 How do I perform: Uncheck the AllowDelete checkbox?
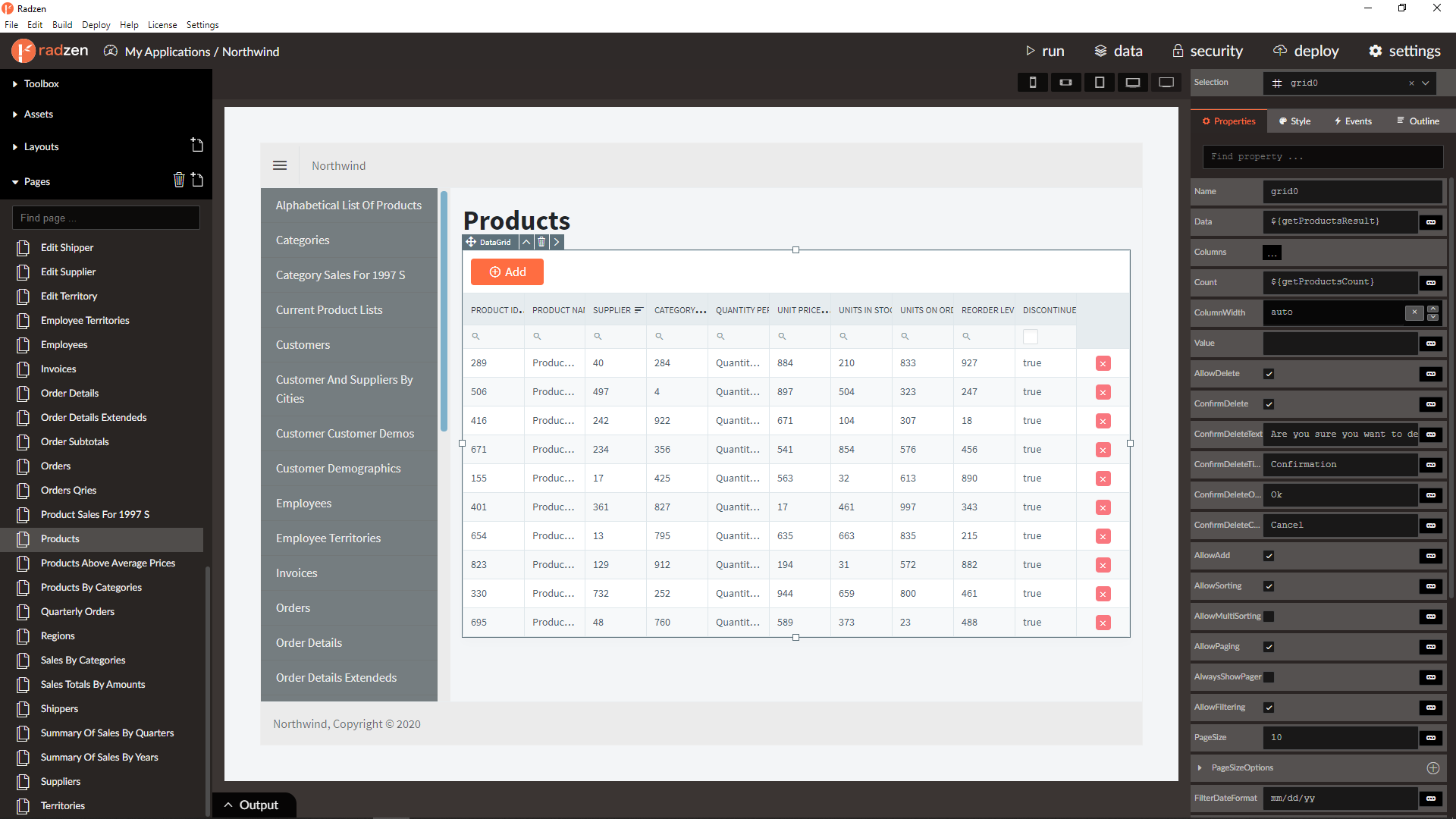(1269, 374)
